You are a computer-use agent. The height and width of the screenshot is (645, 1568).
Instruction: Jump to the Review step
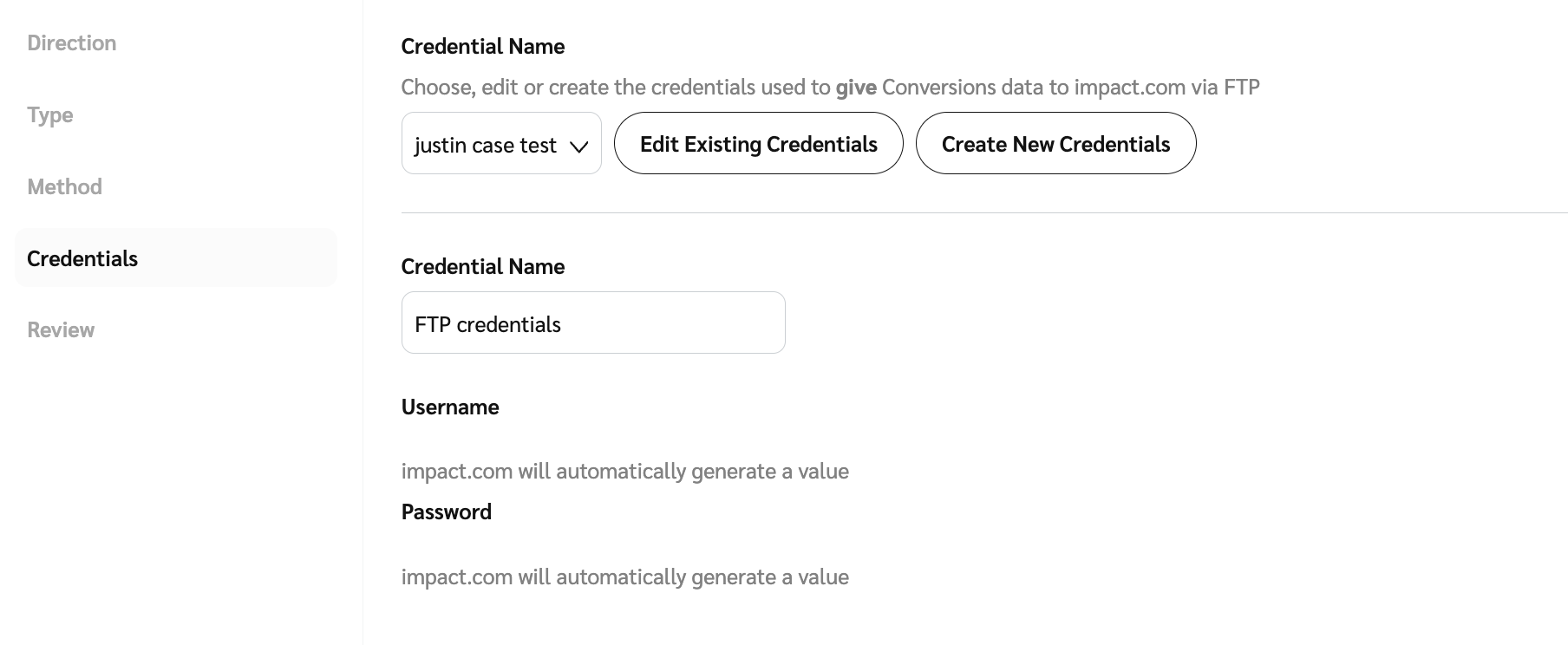(61, 330)
